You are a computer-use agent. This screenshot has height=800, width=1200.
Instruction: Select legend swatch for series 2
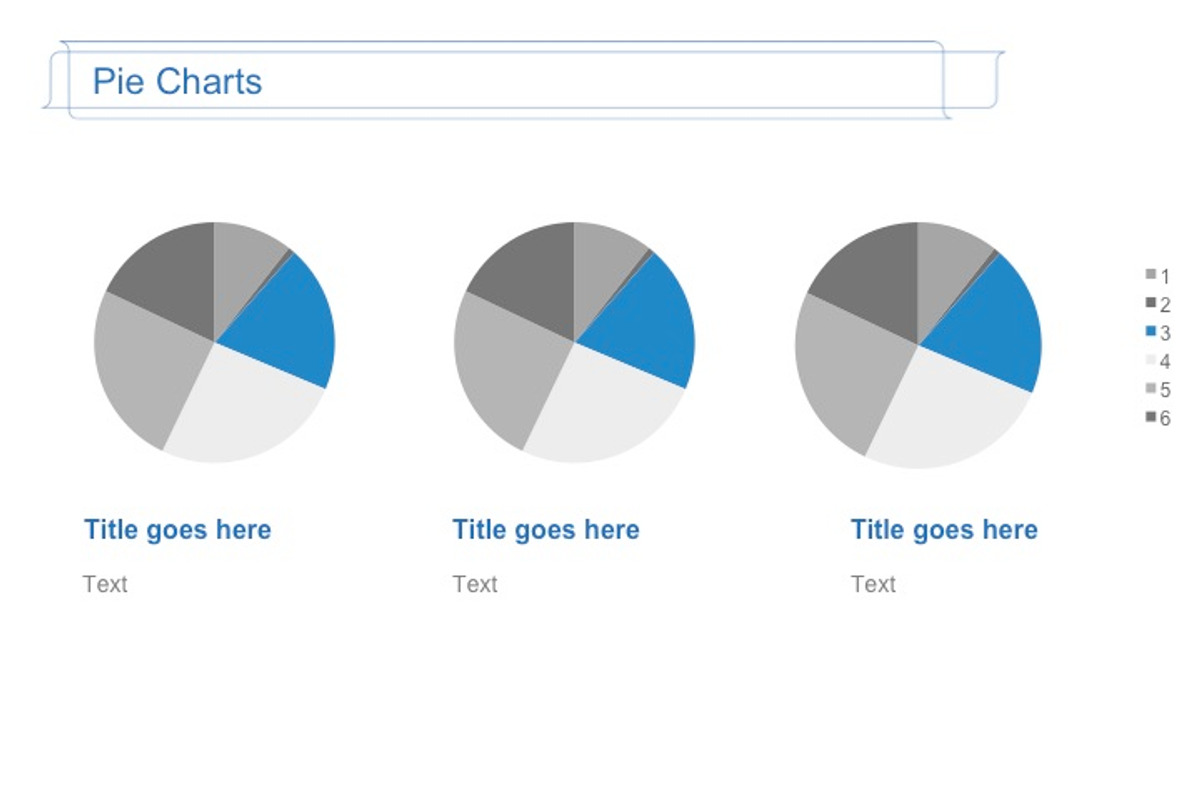(x=1151, y=303)
